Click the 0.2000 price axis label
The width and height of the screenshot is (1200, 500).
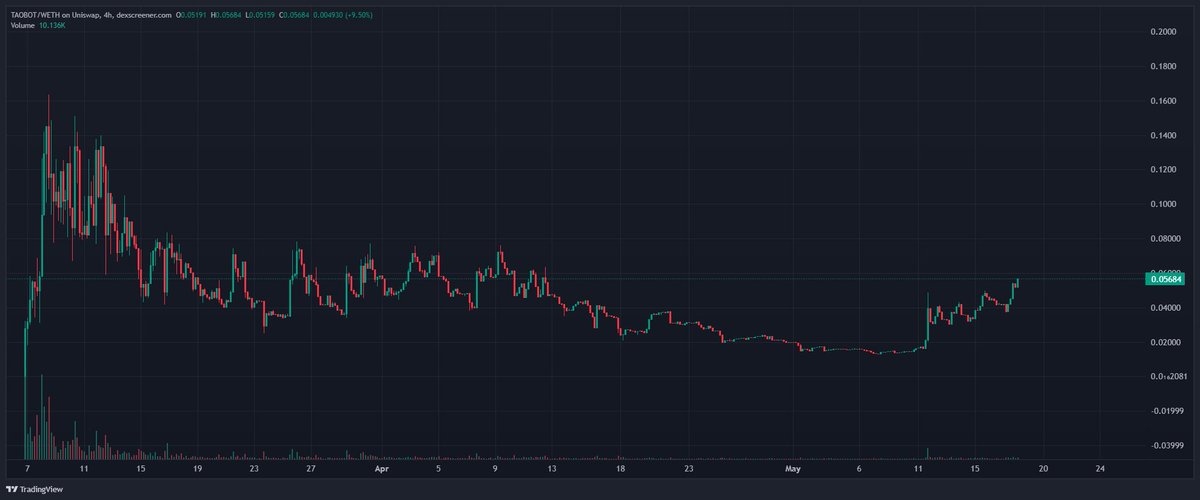(1163, 32)
